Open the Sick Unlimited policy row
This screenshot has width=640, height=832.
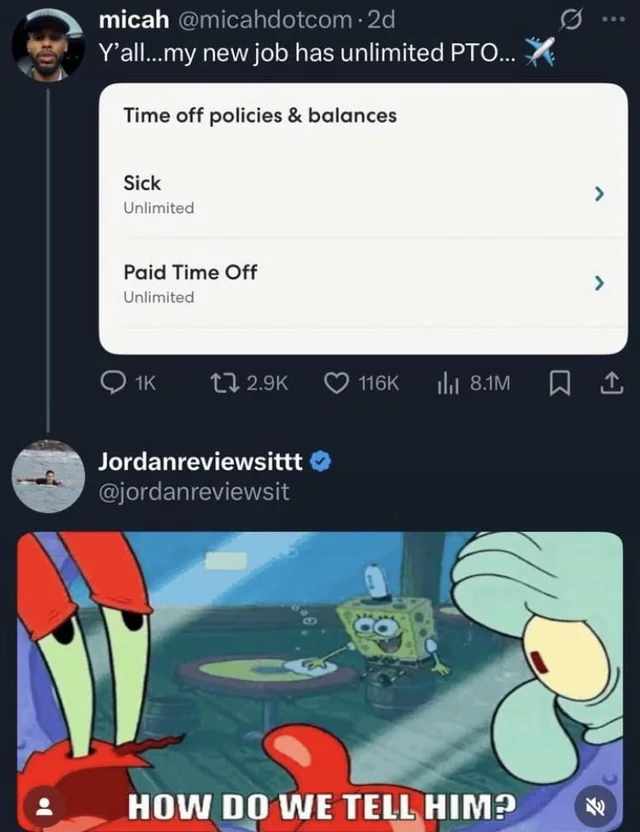point(364,194)
